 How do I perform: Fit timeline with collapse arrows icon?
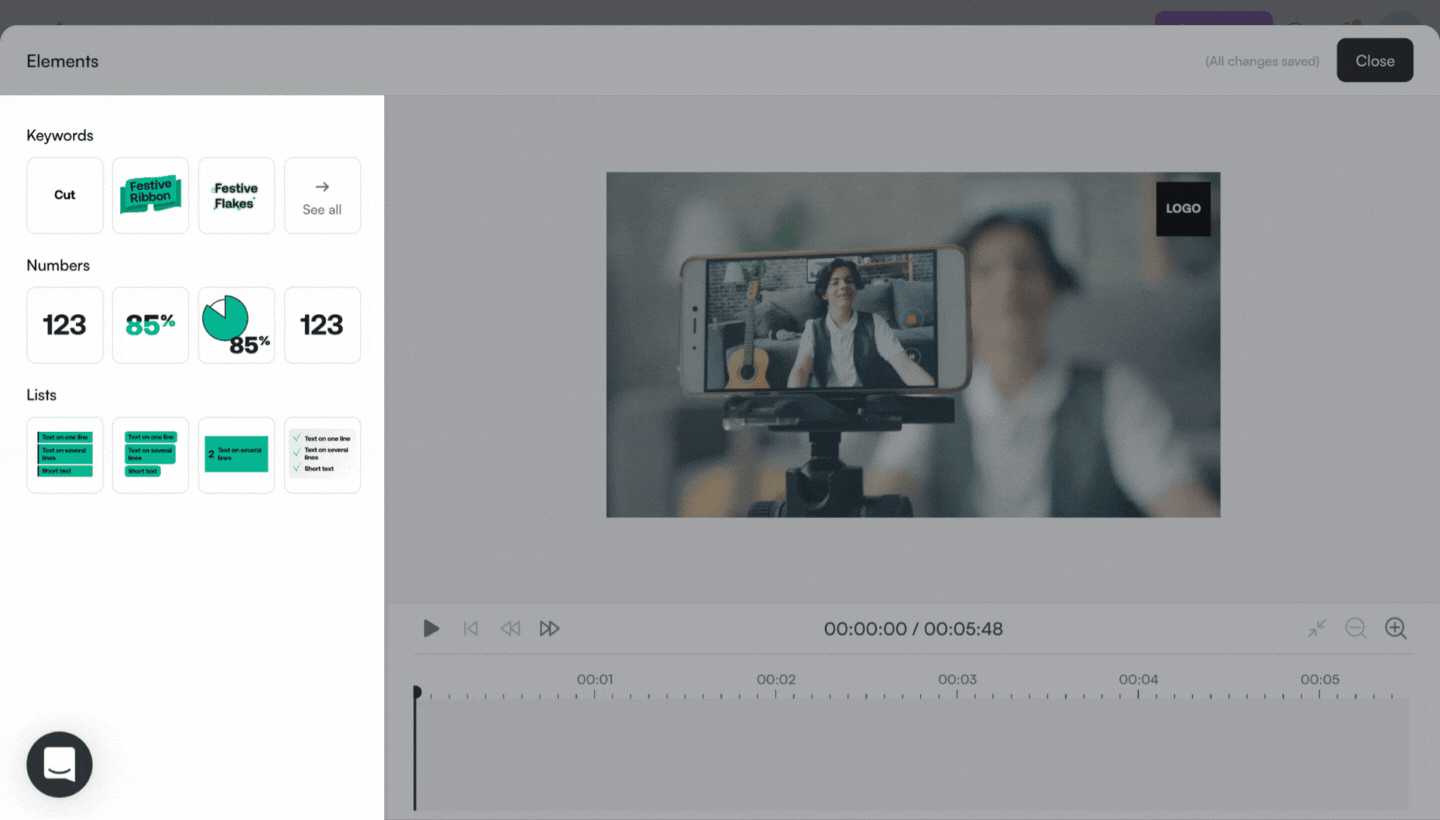(x=1316, y=628)
